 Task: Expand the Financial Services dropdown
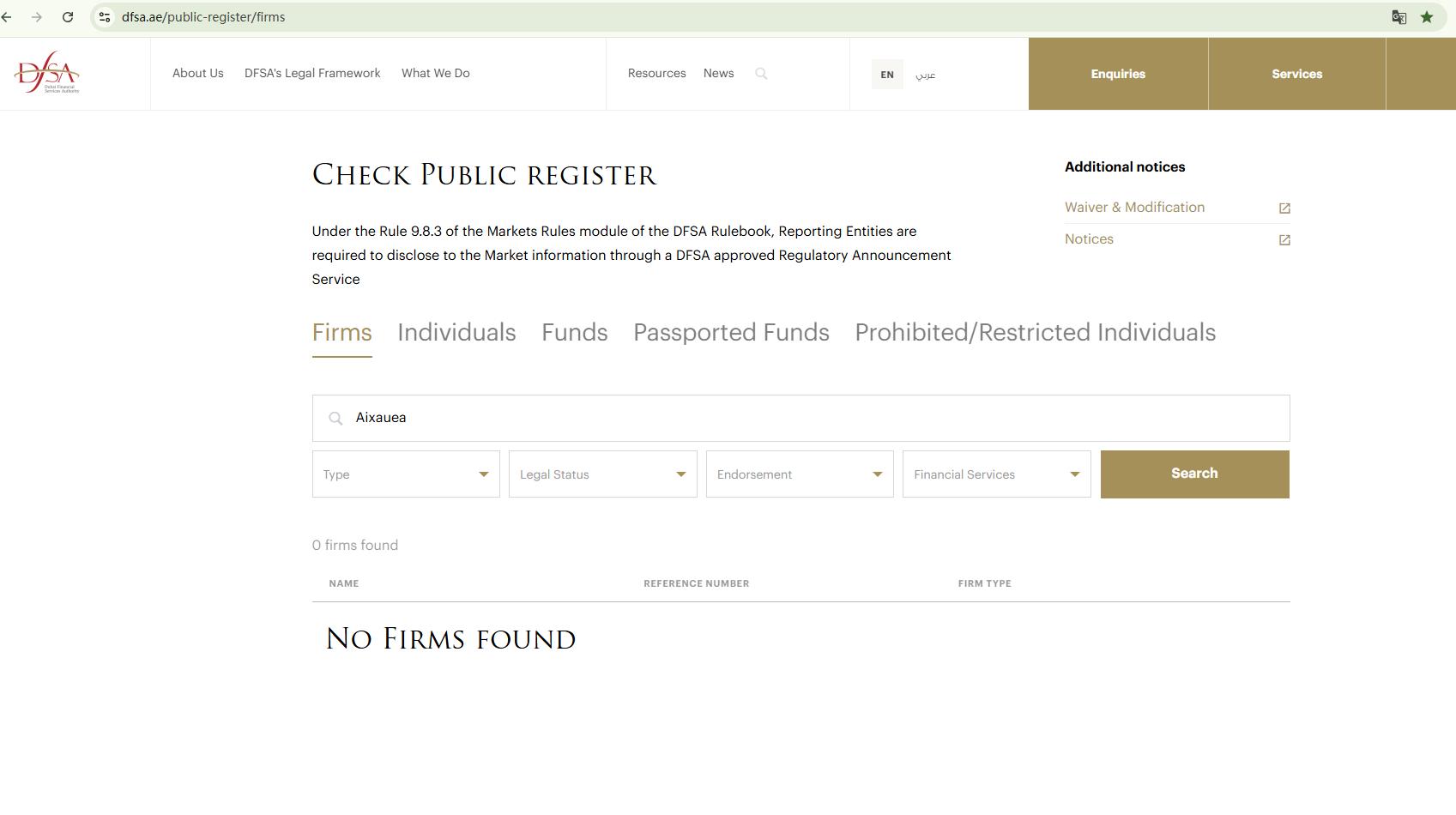coord(997,474)
